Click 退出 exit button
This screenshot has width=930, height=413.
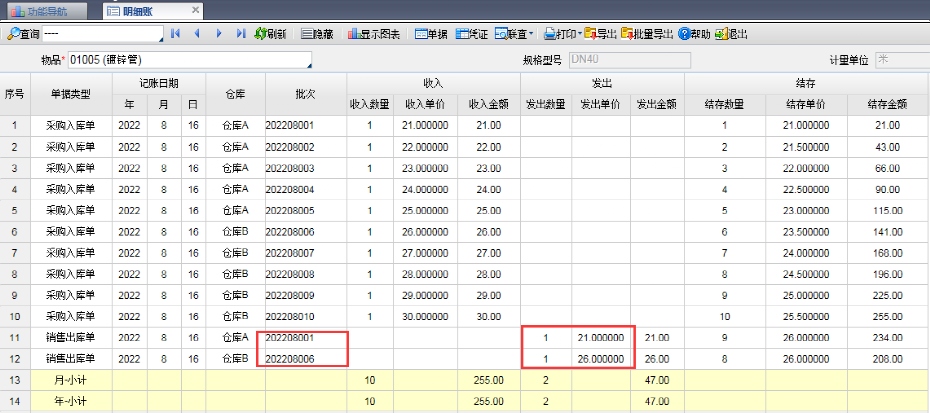[731, 34]
